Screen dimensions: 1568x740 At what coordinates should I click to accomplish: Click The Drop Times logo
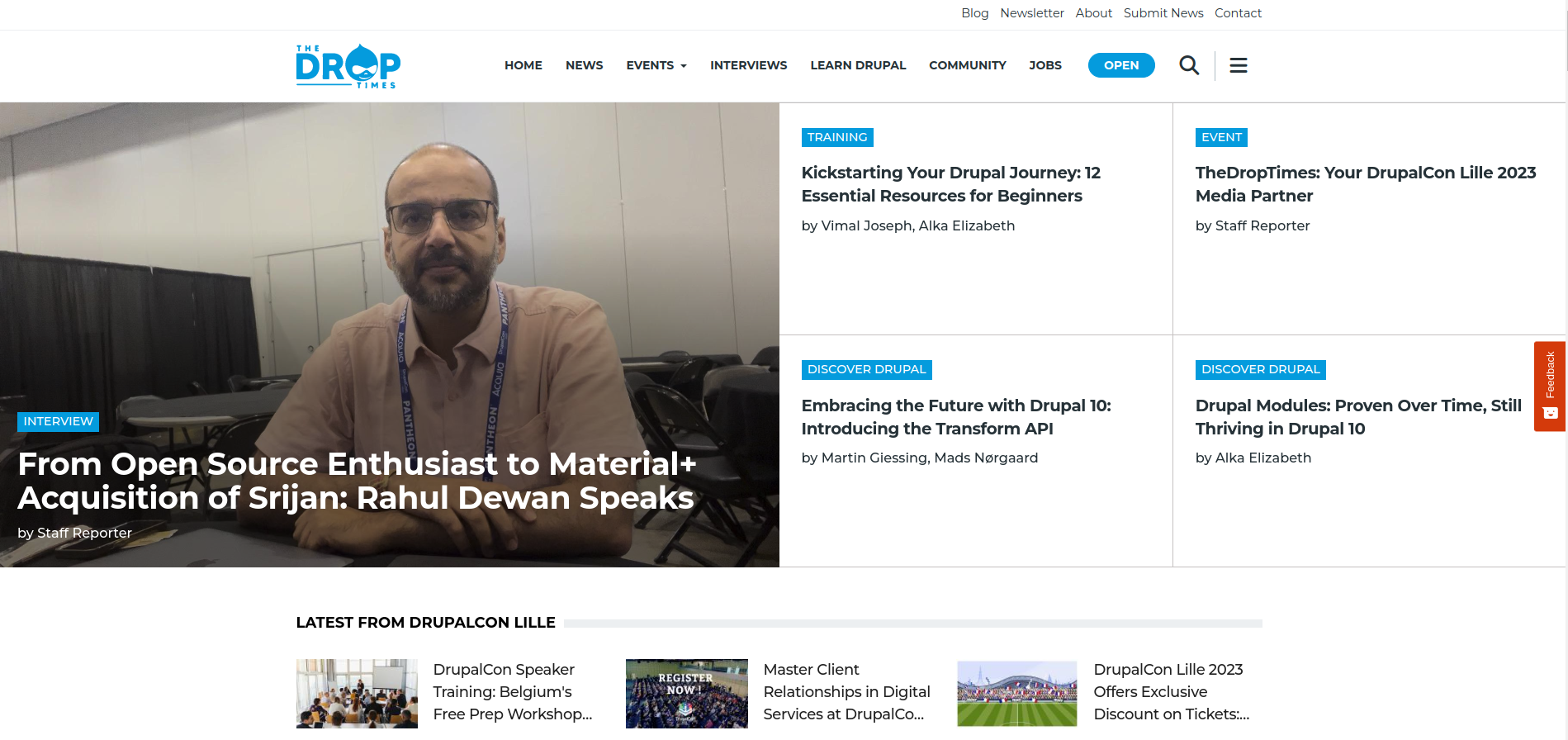[x=348, y=66]
